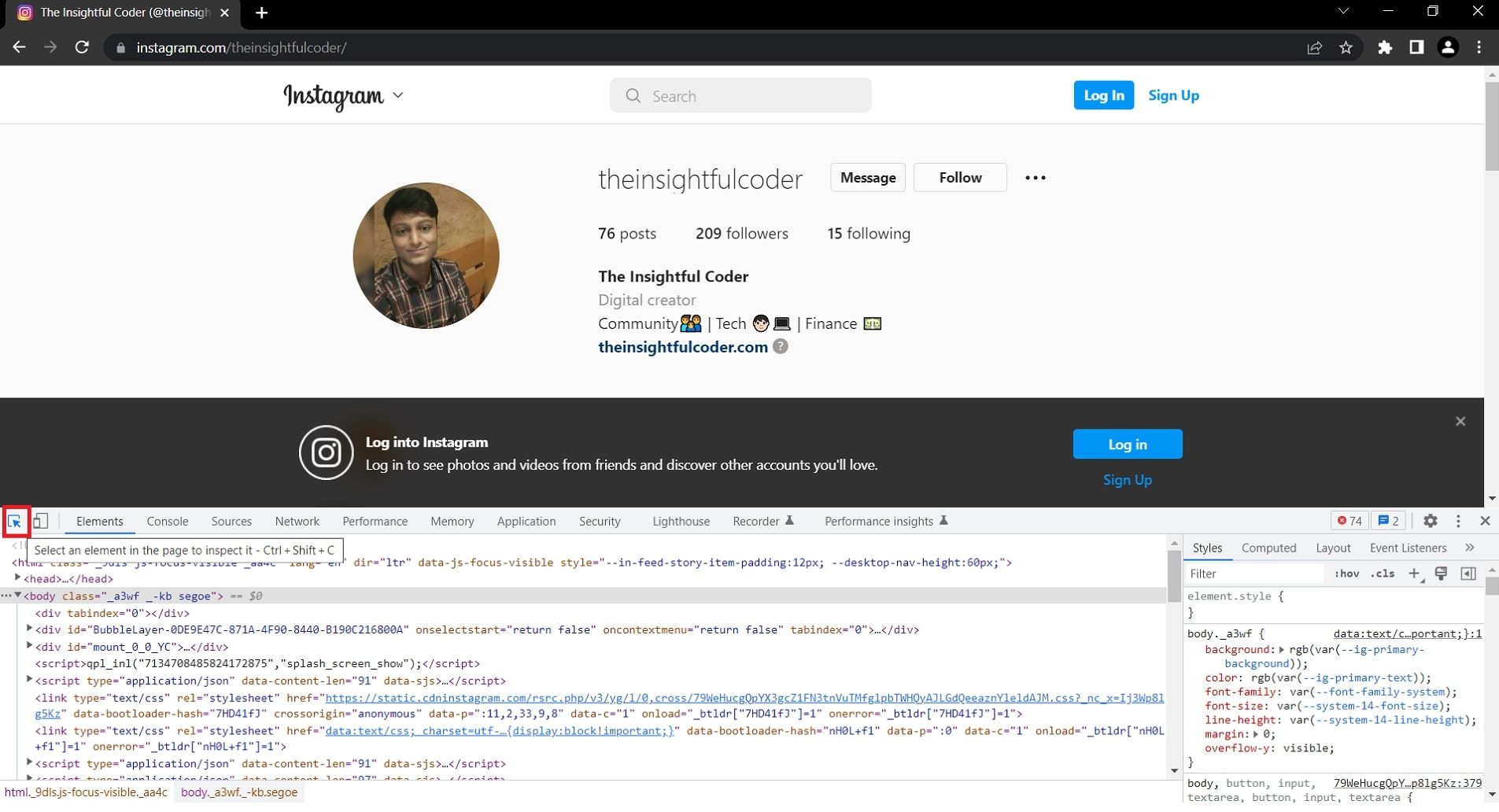Toggle element classes .cls button
Viewport: 1499px width, 812px height.
[x=1383, y=574]
